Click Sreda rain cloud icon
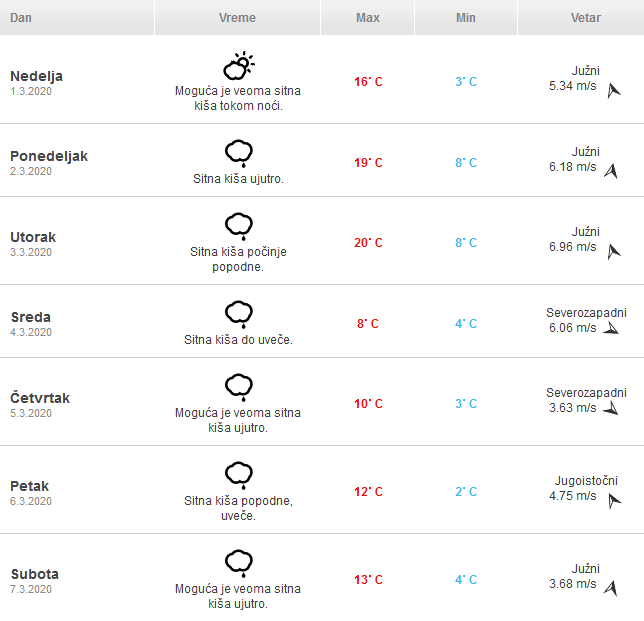The image size is (644, 621). 238,313
